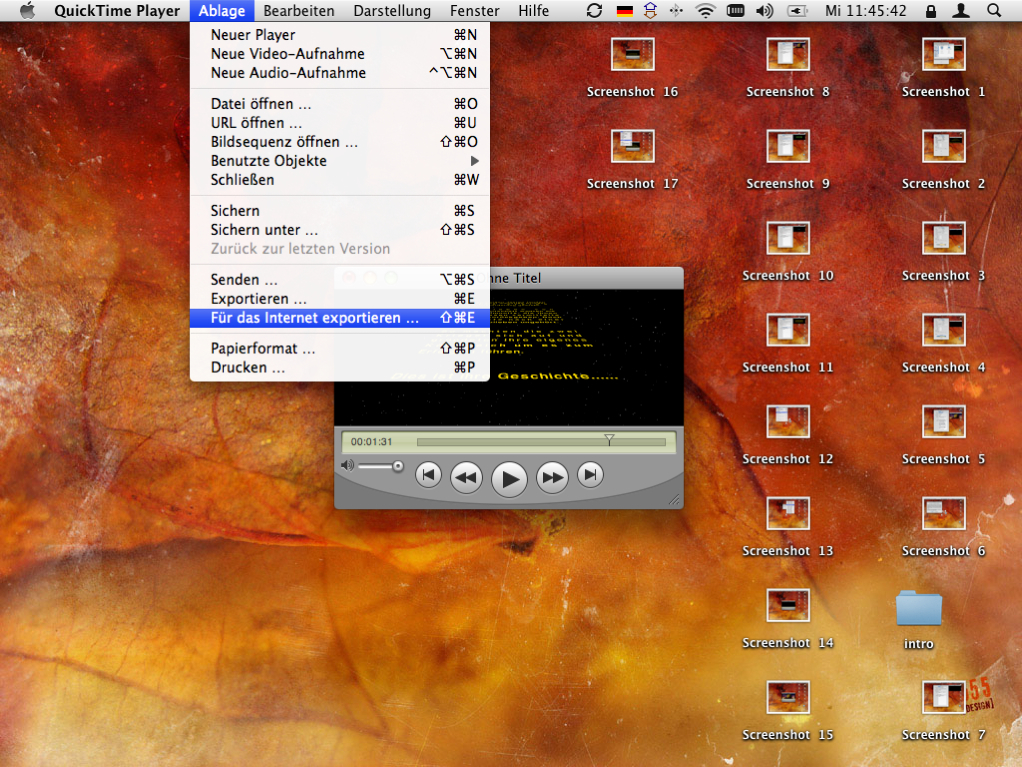1022x767 pixels.
Task: Click the movie timeline progress bar
Action: click(x=541, y=442)
